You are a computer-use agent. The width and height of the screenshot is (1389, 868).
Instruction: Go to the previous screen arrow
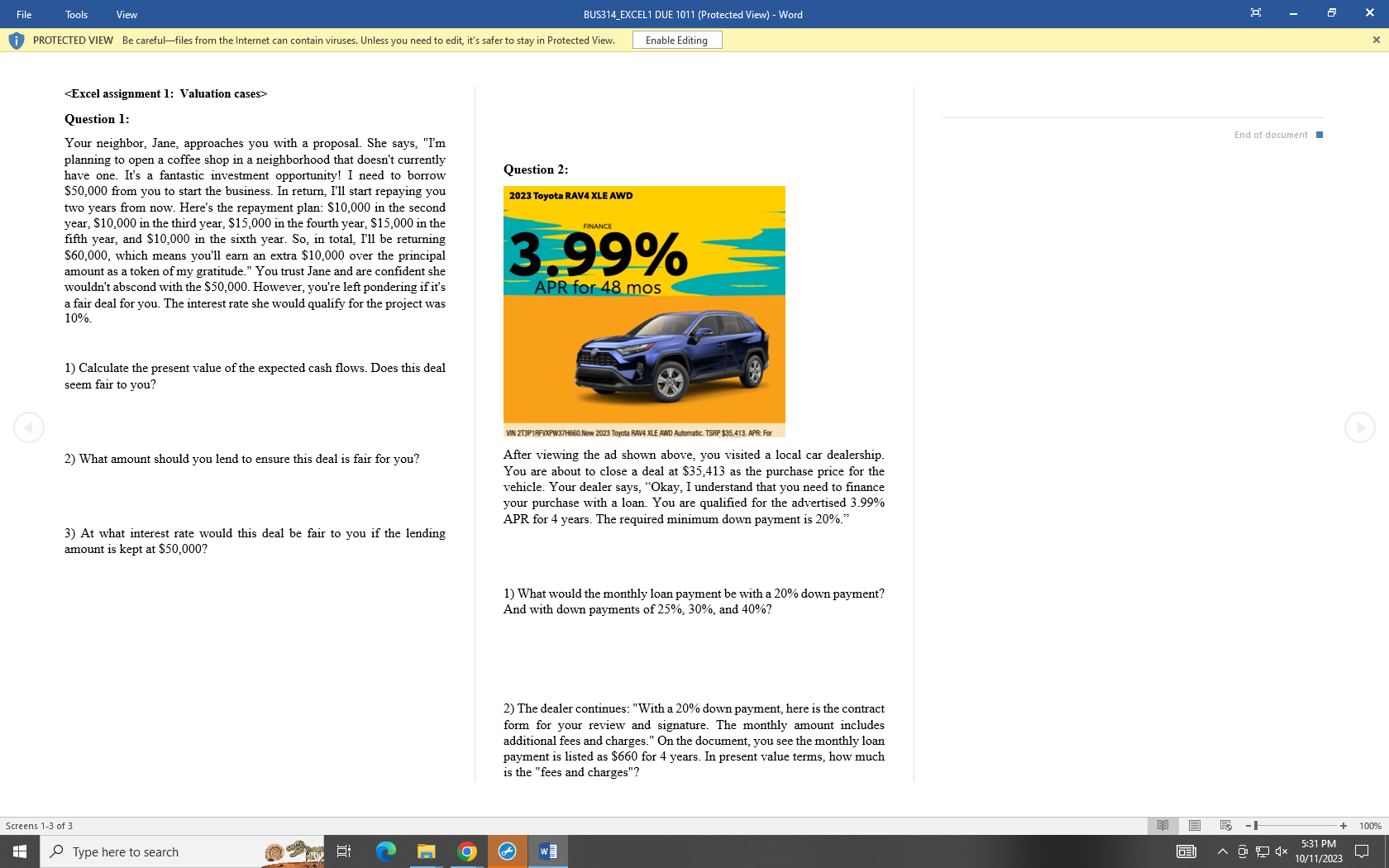coord(29,427)
